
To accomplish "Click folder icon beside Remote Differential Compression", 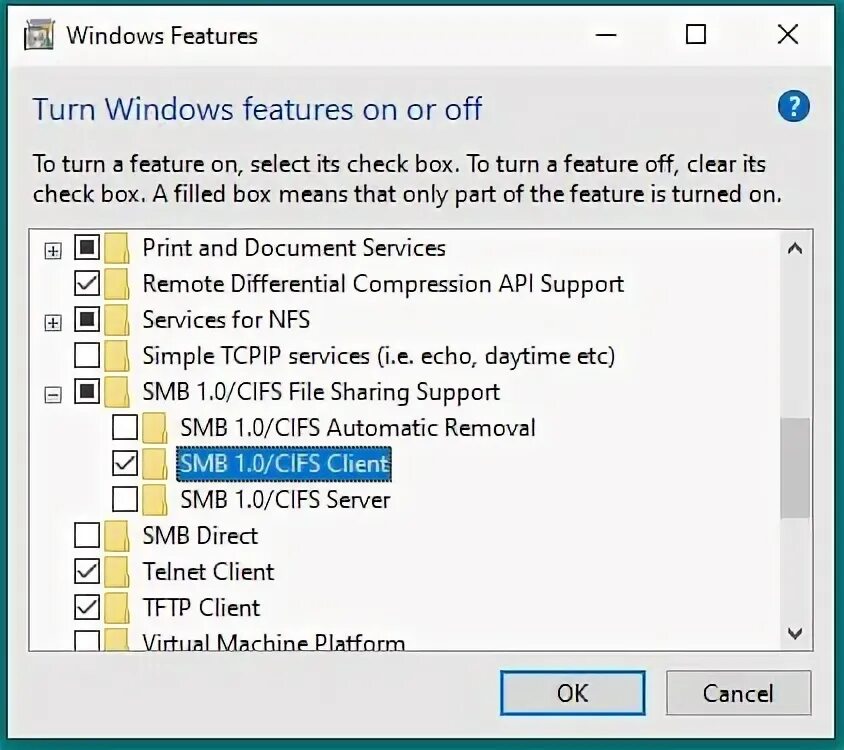I will click(117, 284).
